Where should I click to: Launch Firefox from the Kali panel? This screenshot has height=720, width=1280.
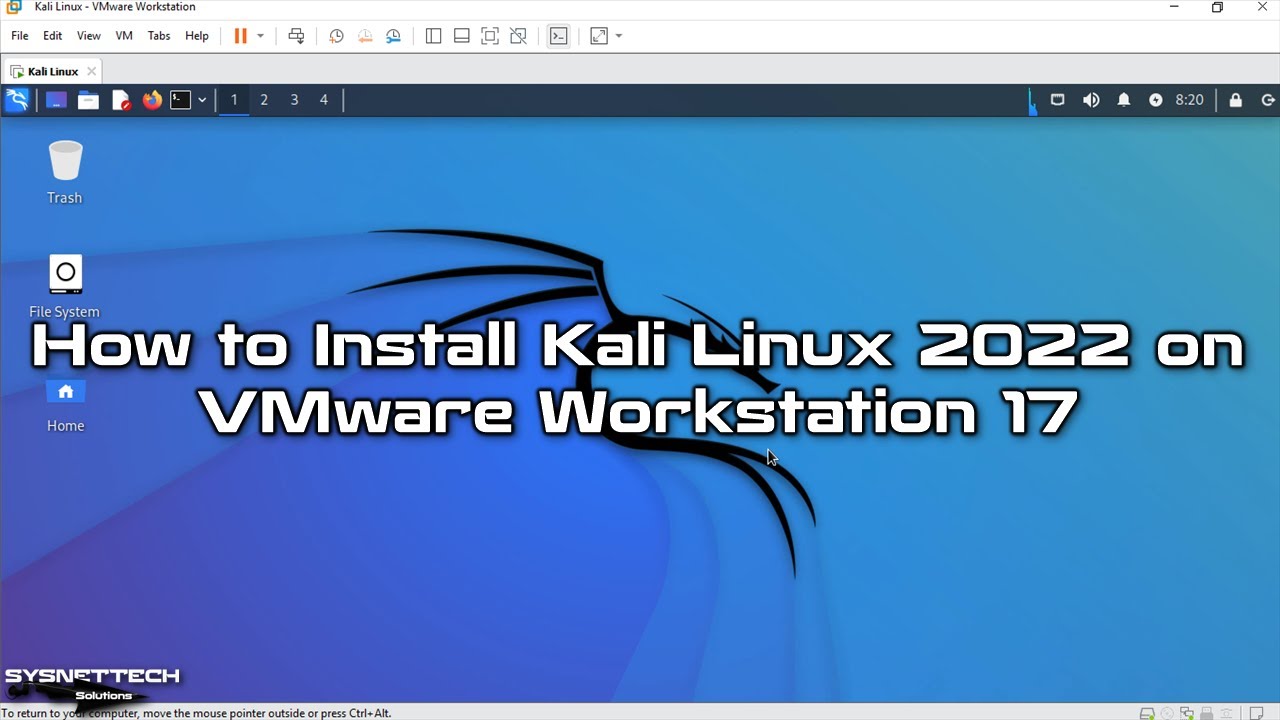(x=152, y=100)
